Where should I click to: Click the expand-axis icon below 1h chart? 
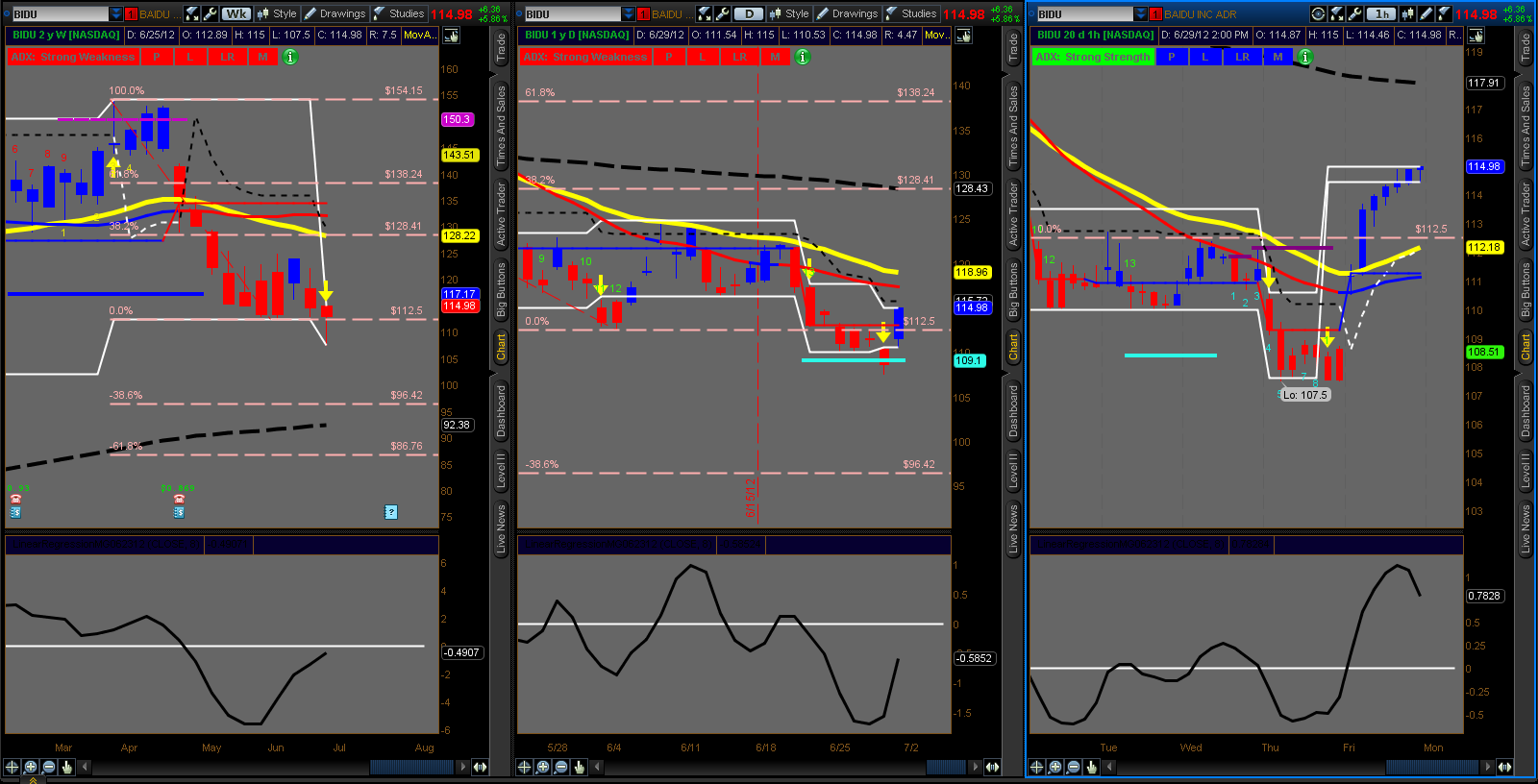pyautogui.click(x=1504, y=767)
